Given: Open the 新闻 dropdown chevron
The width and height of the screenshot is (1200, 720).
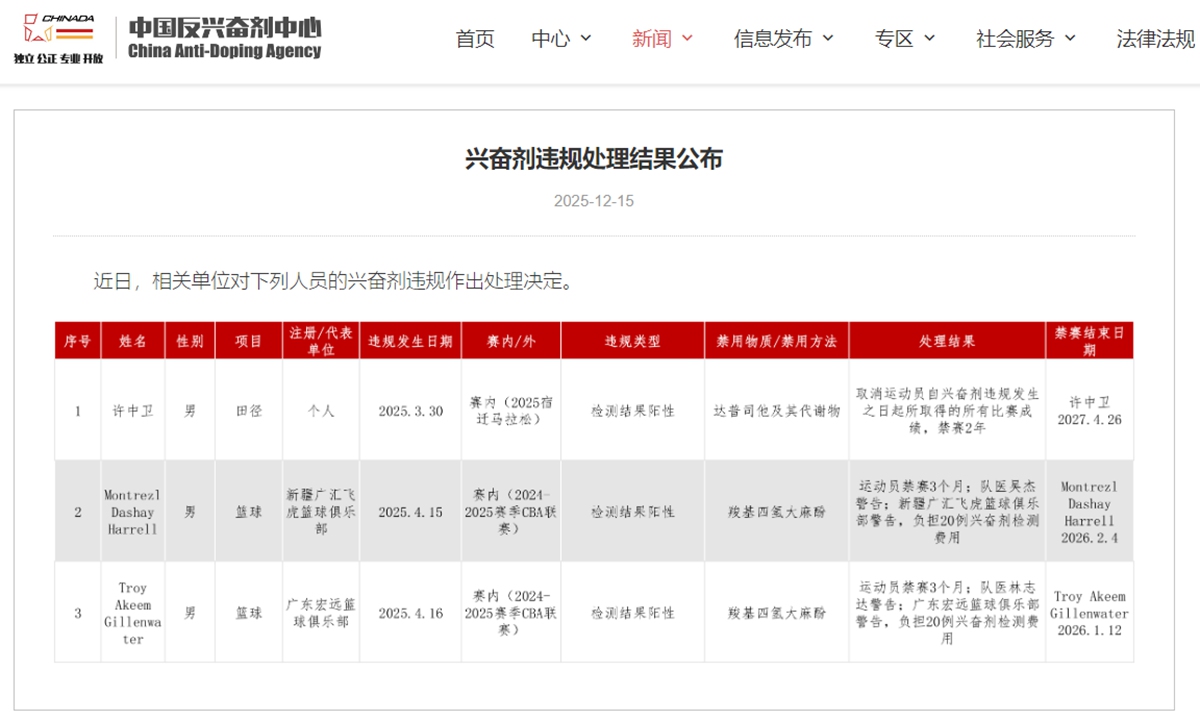Looking at the screenshot, I should pyautogui.click(x=686, y=39).
